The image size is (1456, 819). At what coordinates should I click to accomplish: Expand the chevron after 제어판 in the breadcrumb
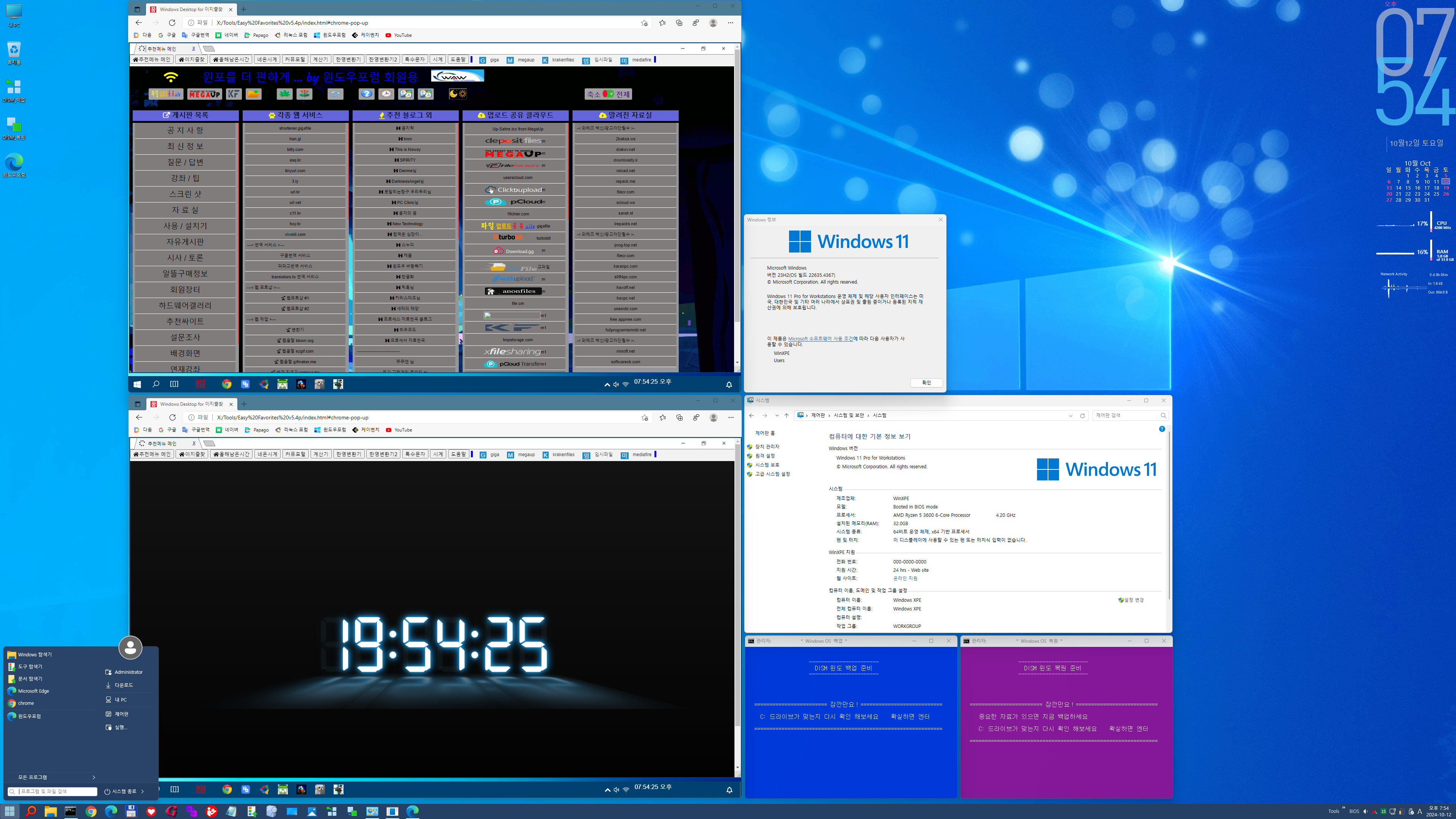pyautogui.click(x=829, y=416)
